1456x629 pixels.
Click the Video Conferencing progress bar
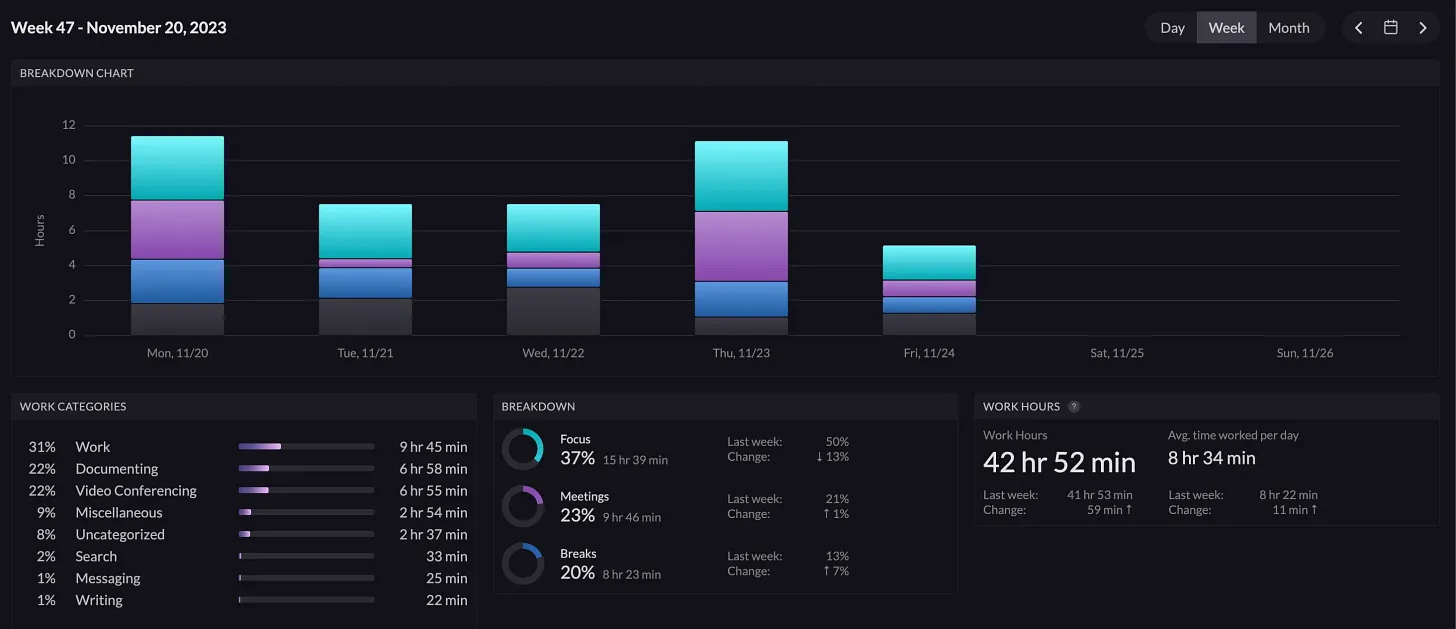(306, 490)
